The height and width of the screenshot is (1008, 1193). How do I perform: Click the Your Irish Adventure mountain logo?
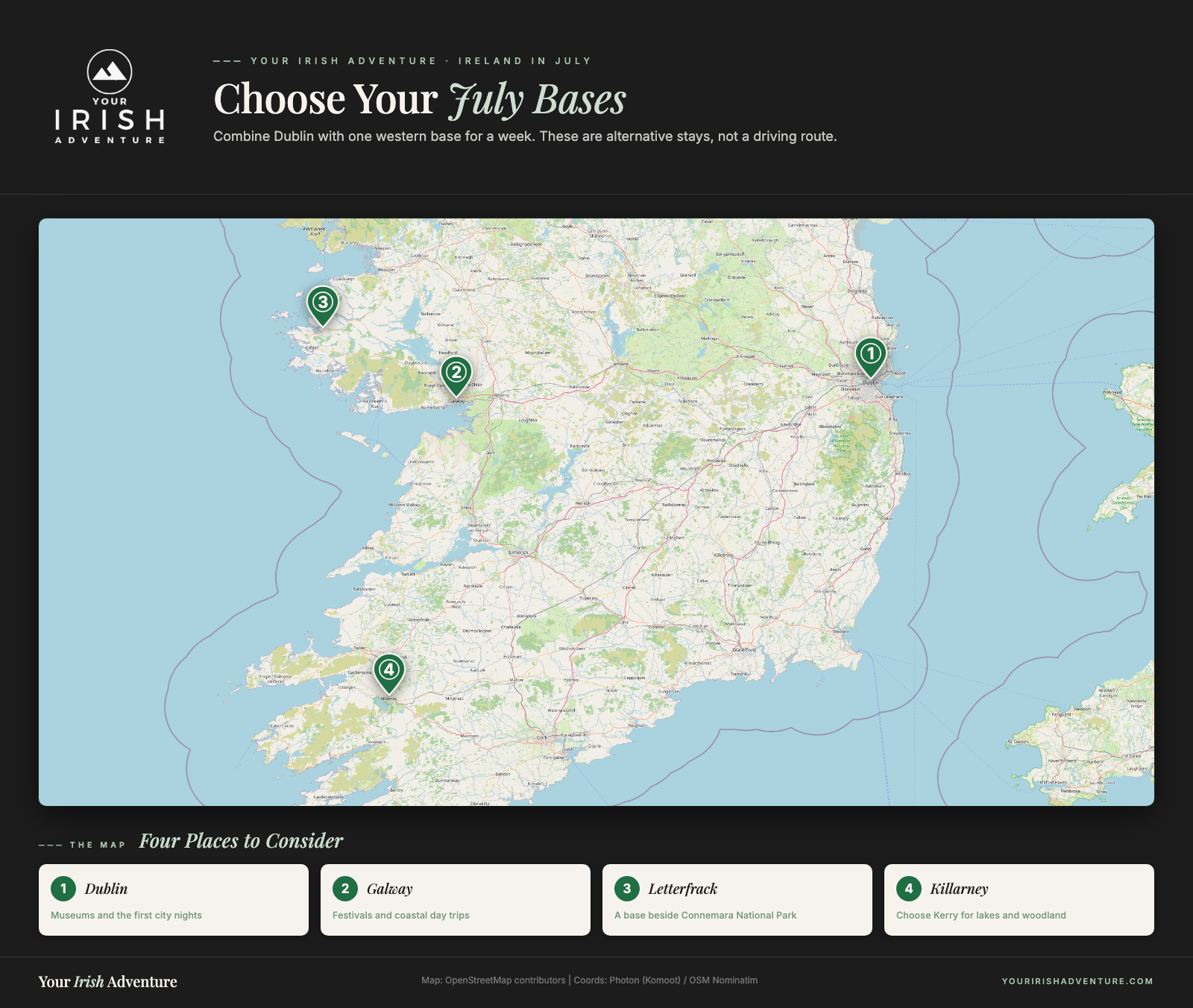click(110, 96)
